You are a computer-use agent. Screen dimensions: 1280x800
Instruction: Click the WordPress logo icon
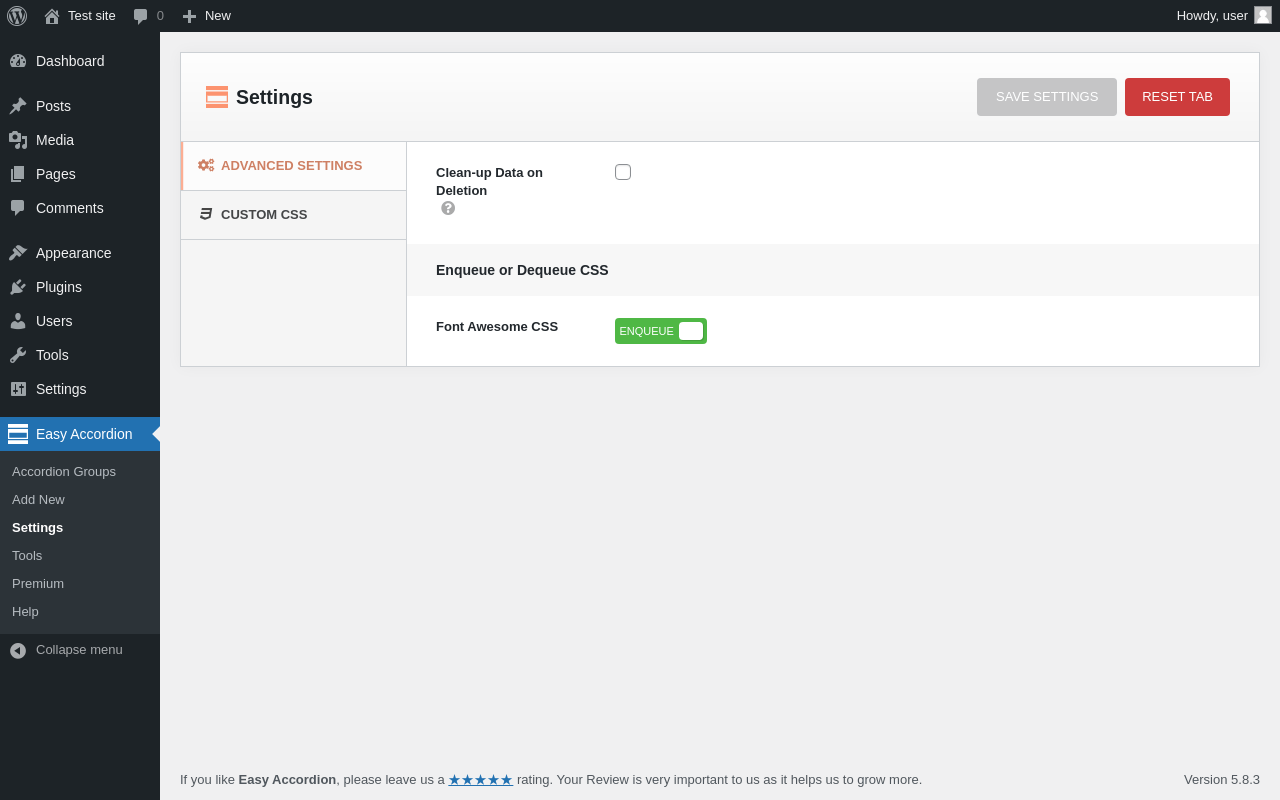pos(17,16)
